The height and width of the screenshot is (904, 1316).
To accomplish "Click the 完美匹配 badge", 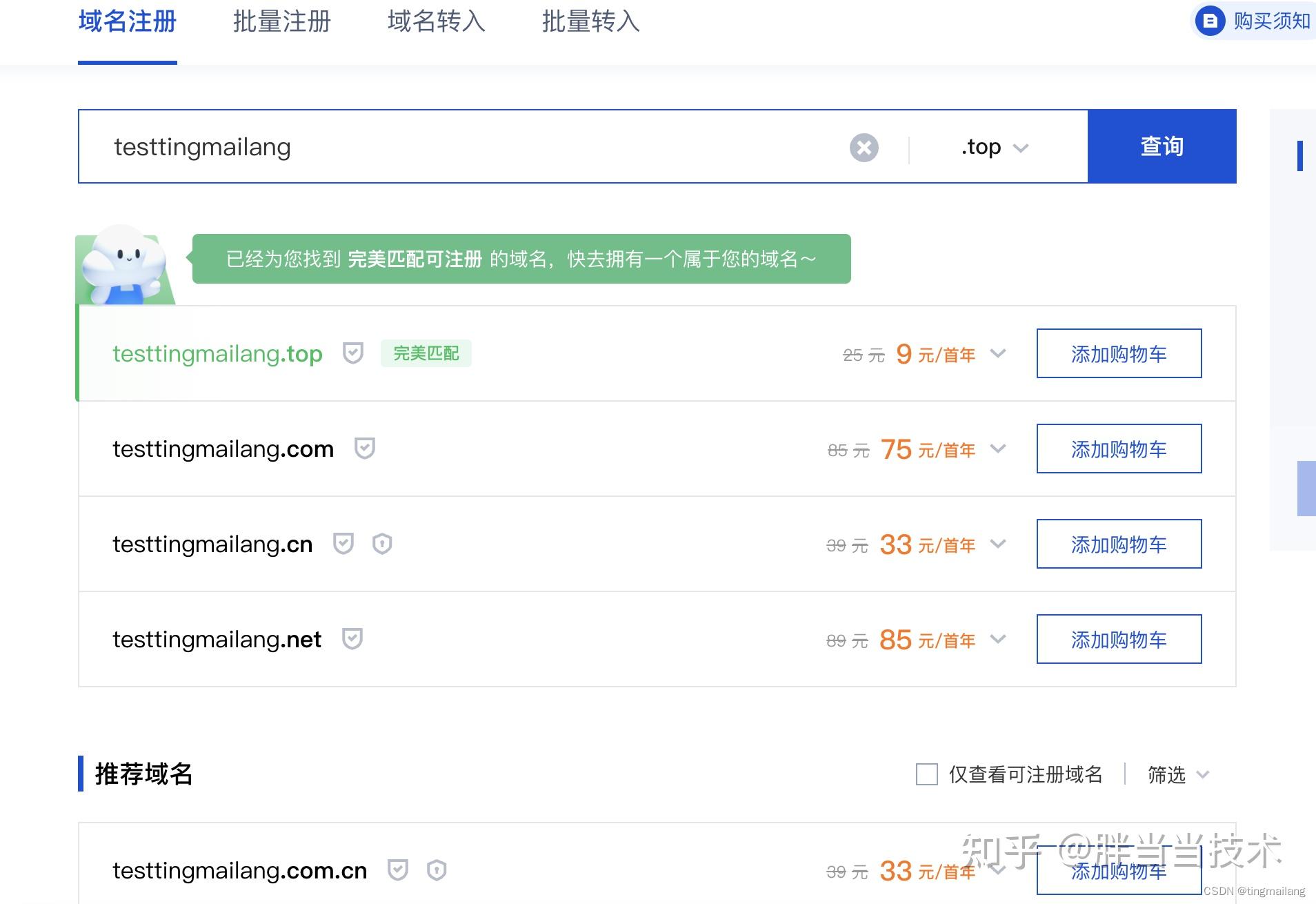I will 426,353.
